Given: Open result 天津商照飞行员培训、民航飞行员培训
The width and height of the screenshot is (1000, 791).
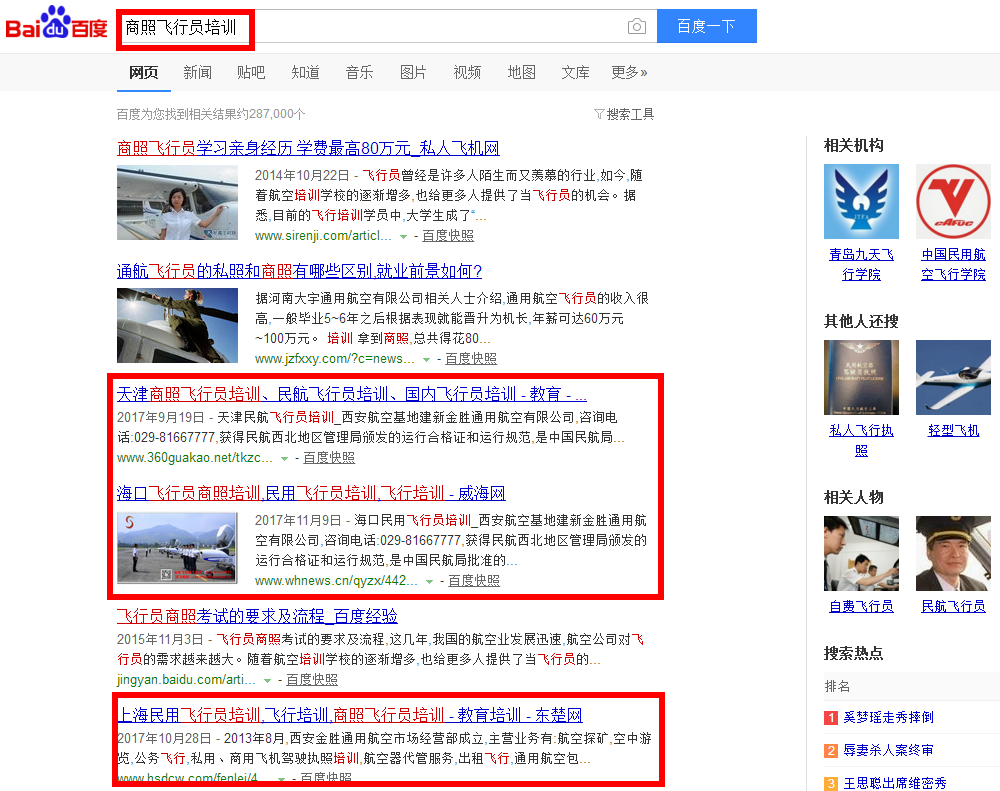Looking at the screenshot, I should 351,394.
